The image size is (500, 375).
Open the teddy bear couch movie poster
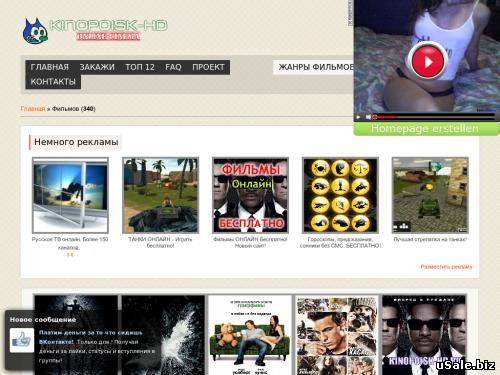[250, 335]
